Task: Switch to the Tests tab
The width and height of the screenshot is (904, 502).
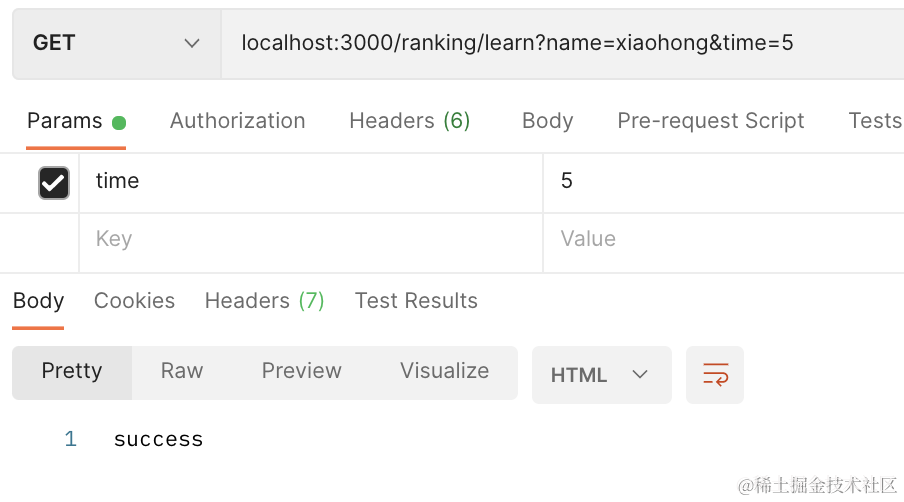Action: point(874,121)
